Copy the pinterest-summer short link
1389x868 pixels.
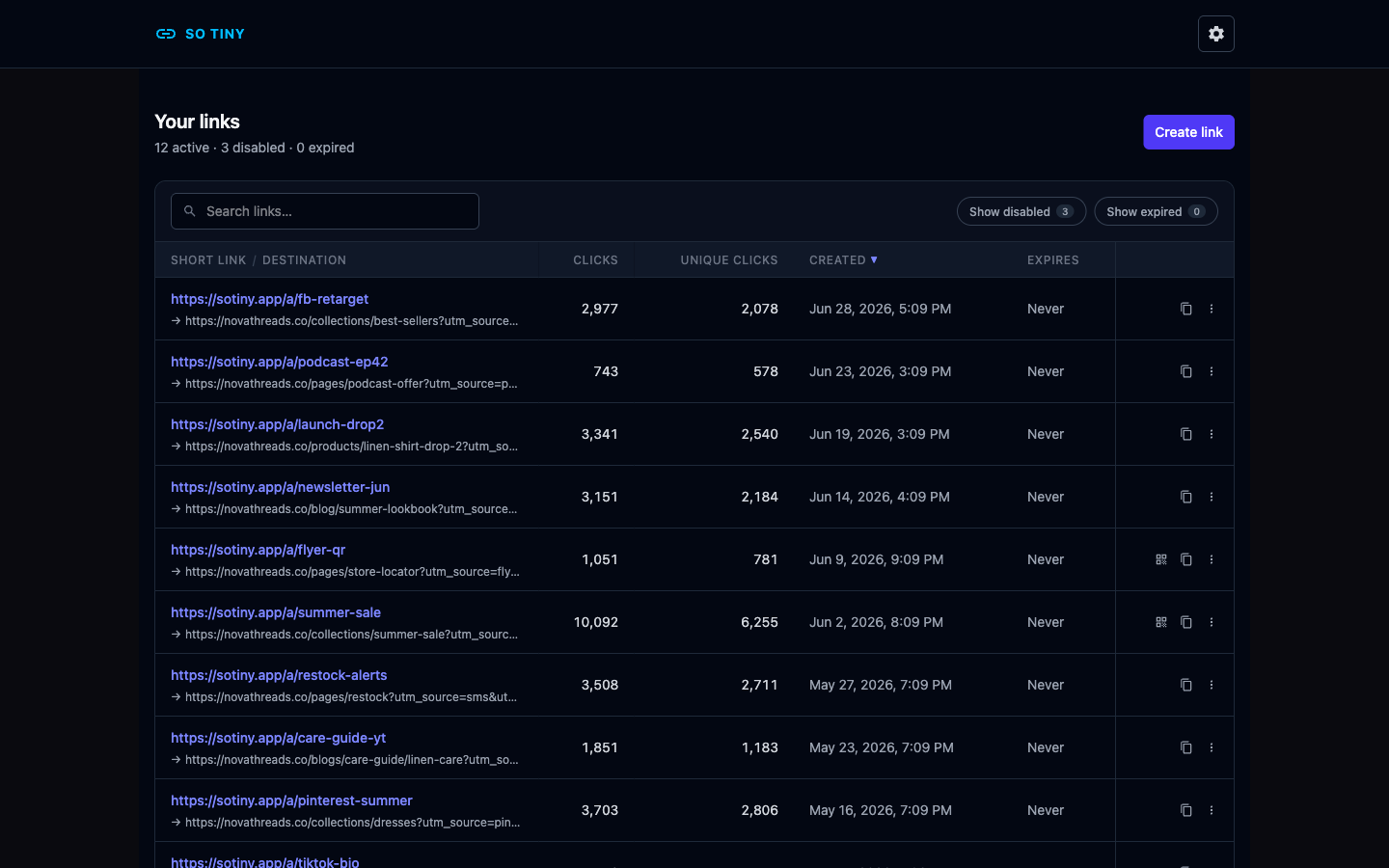[1186, 810]
